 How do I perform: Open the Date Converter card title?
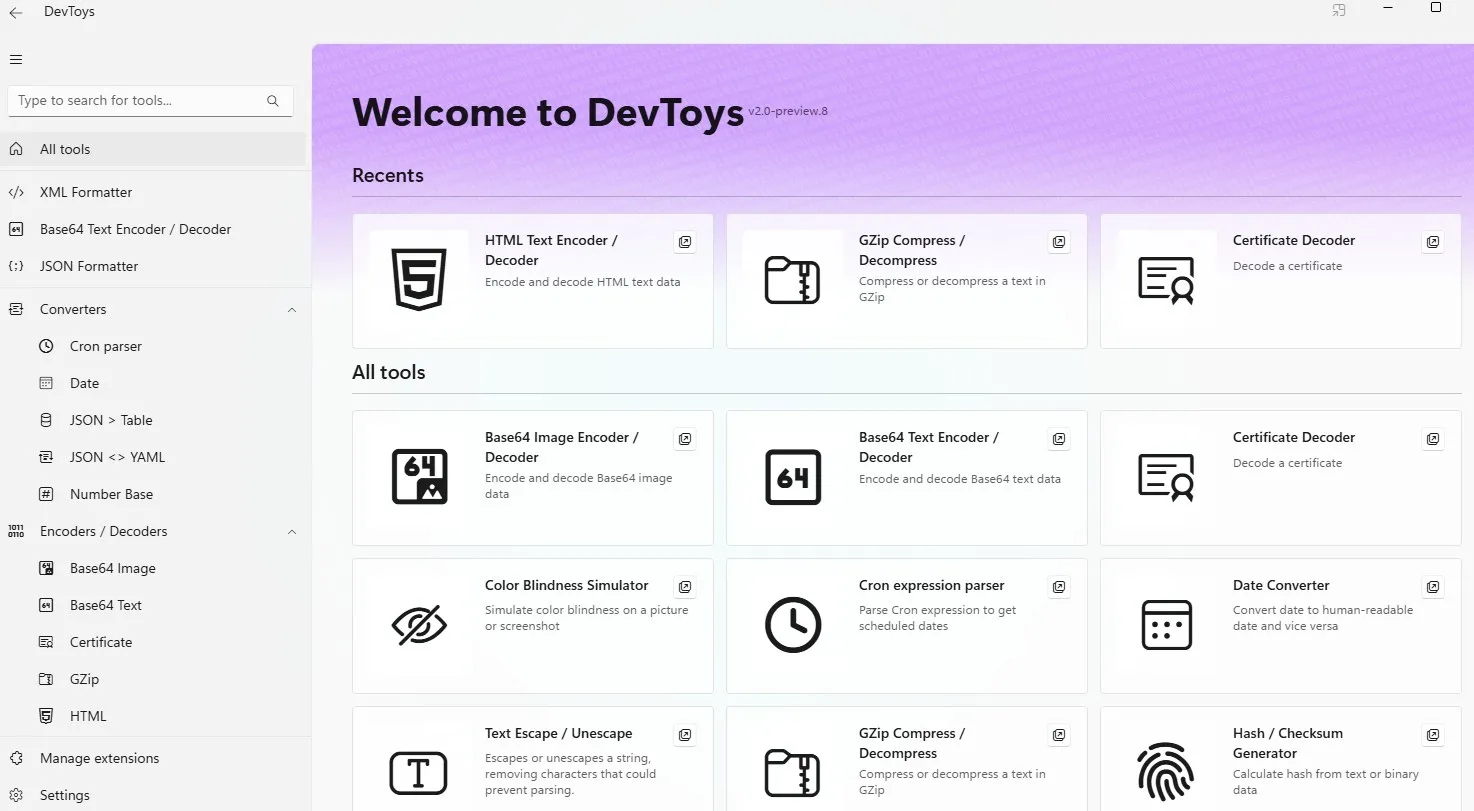pos(1281,585)
